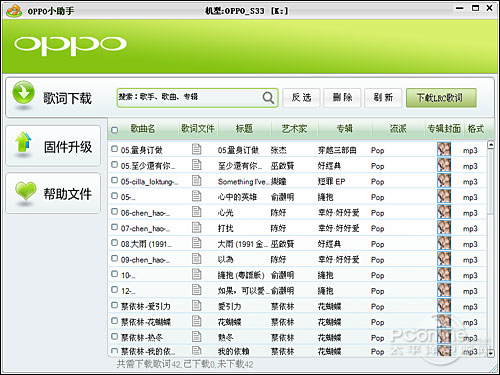Click album cover thumbnail in 爱引力 row
This screenshot has width=500, height=375.
[444, 305]
